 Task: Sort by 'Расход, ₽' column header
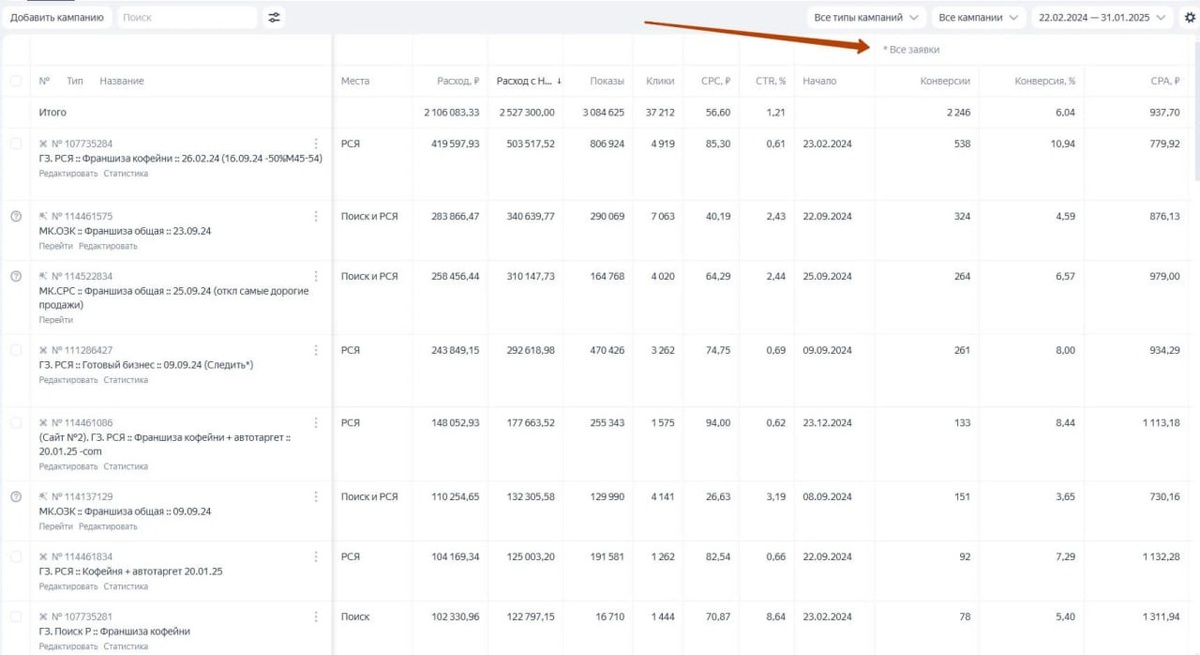(x=458, y=81)
